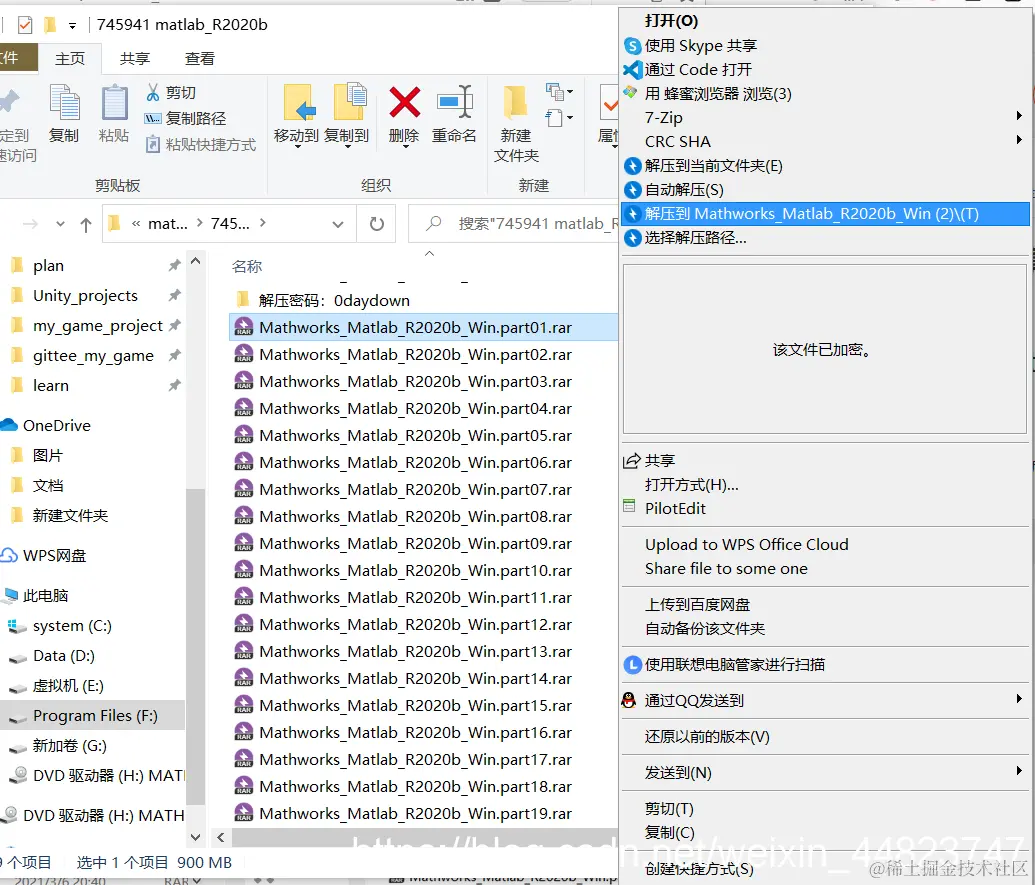The height and width of the screenshot is (885, 1035).
Task: Choose Extract to Mathworks_Matlab_R2020b_Win (2)\
Action: click(x=825, y=214)
